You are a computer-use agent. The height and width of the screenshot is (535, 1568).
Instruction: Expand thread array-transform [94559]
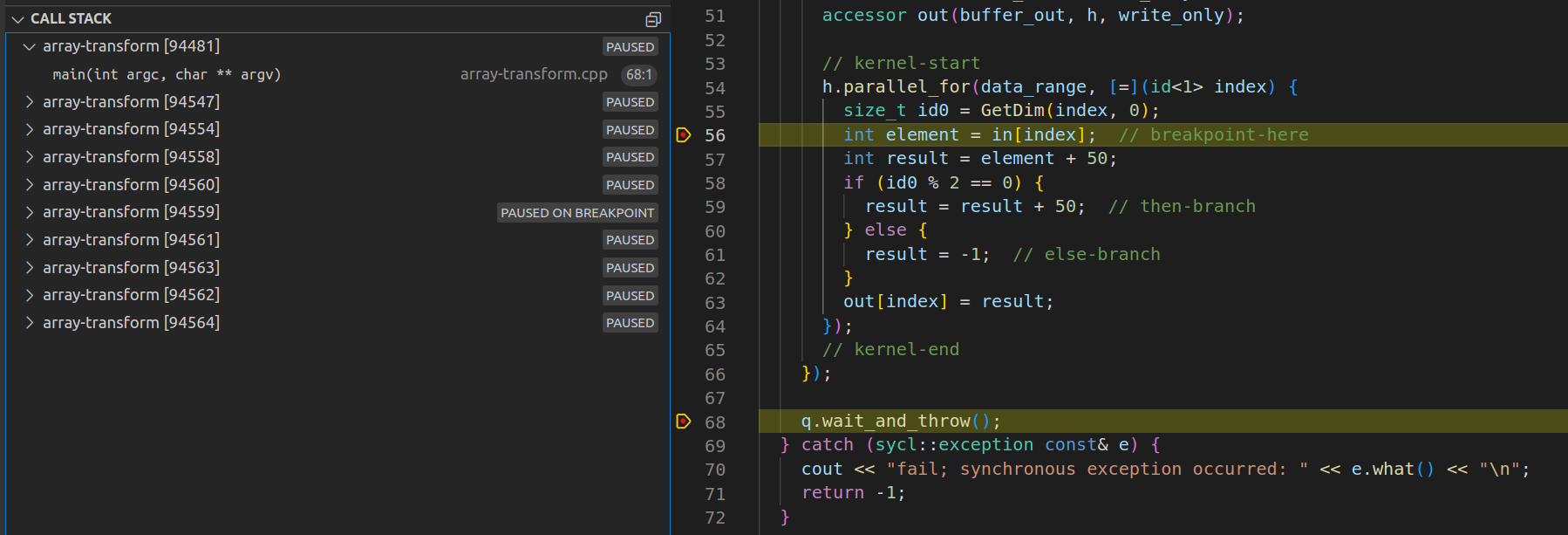click(x=30, y=212)
